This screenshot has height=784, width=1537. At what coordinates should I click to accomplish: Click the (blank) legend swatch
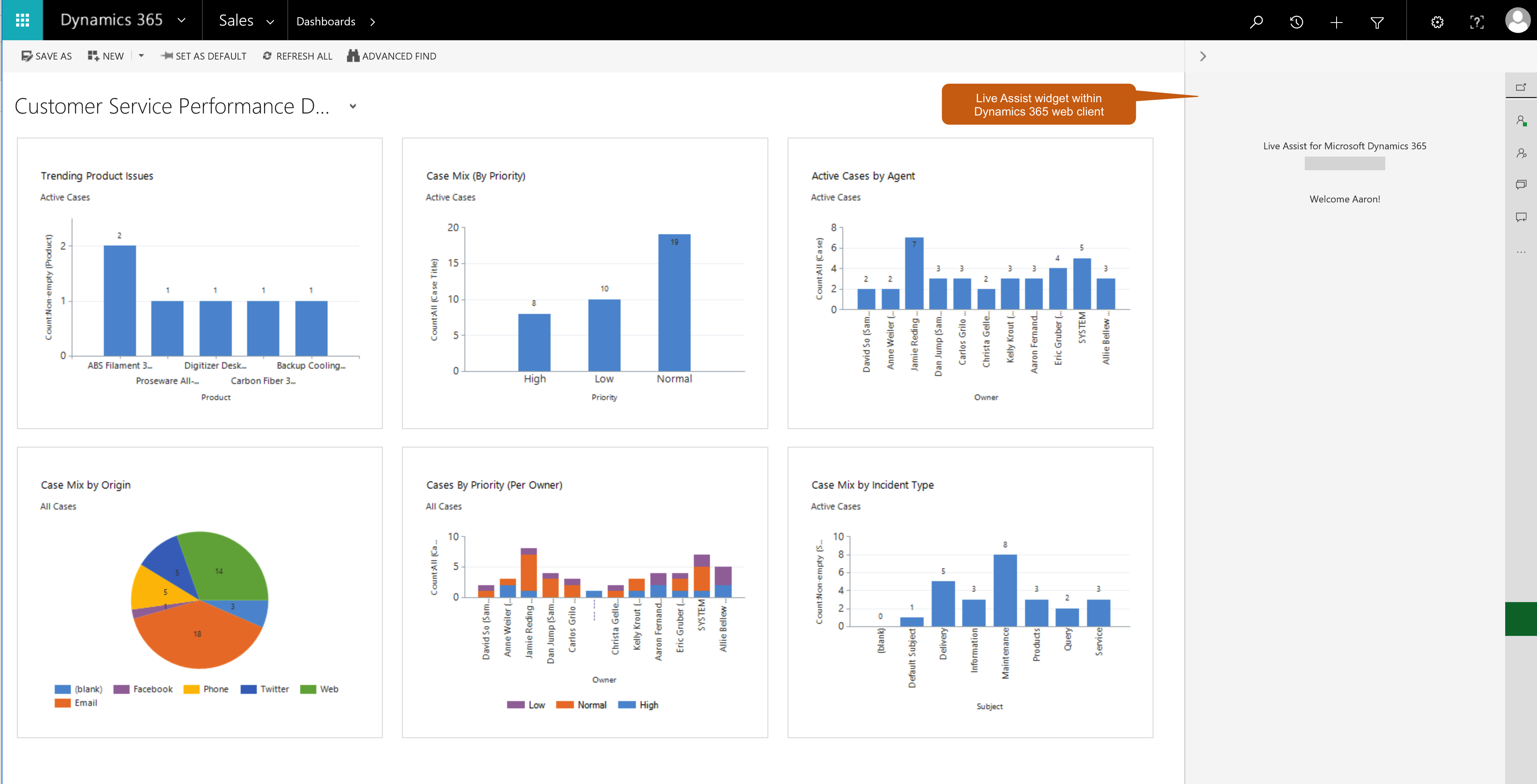pyautogui.click(x=63, y=689)
